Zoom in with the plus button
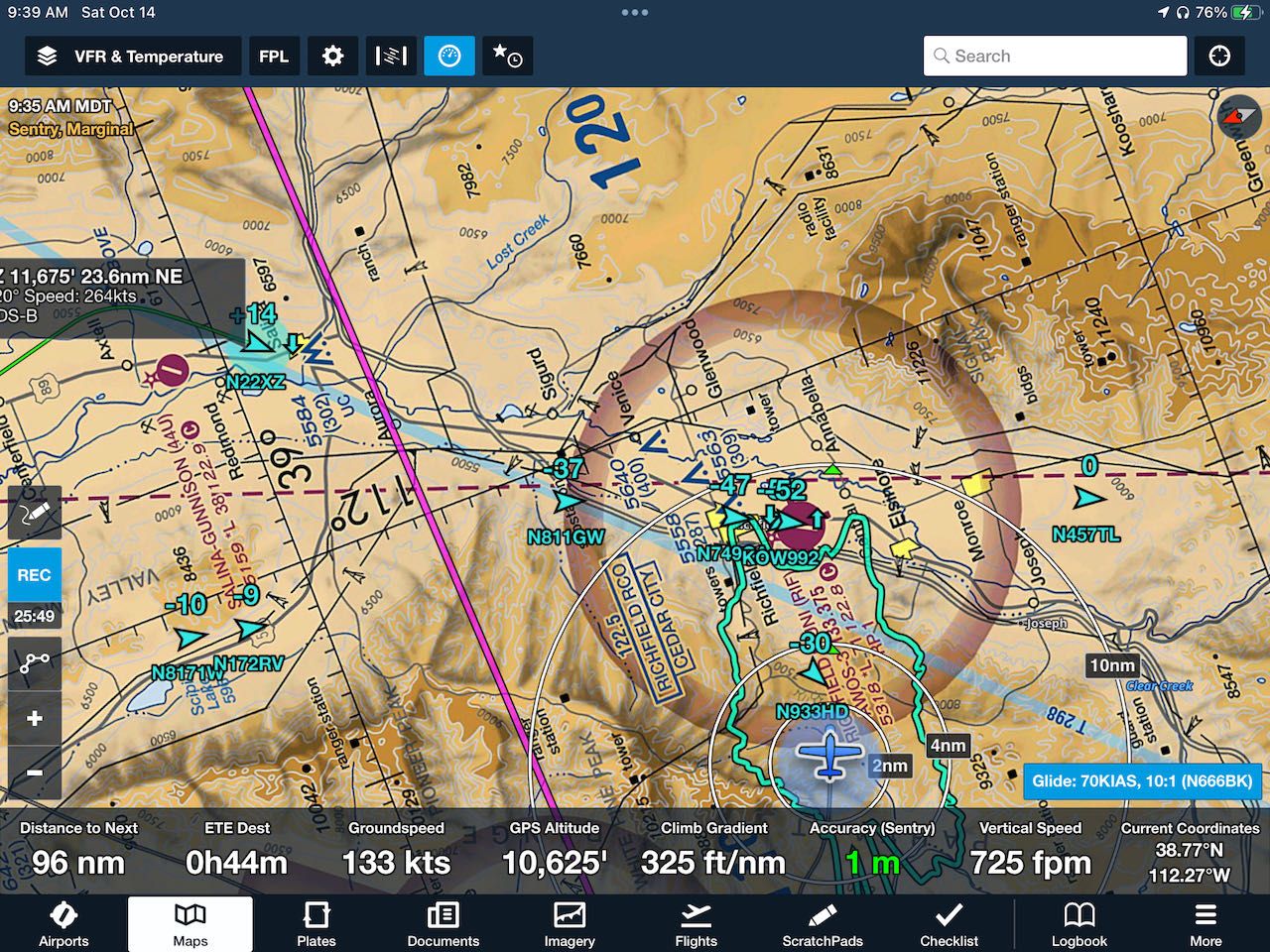 [x=34, y=718]
